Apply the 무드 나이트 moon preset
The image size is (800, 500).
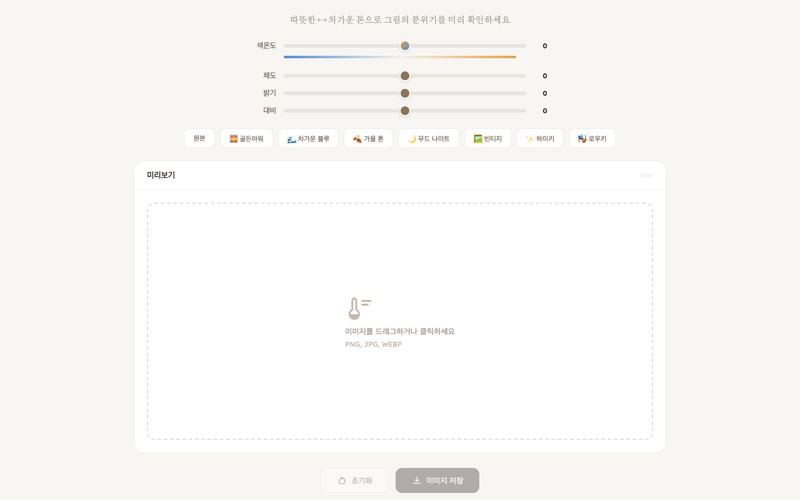pos(429,138)
